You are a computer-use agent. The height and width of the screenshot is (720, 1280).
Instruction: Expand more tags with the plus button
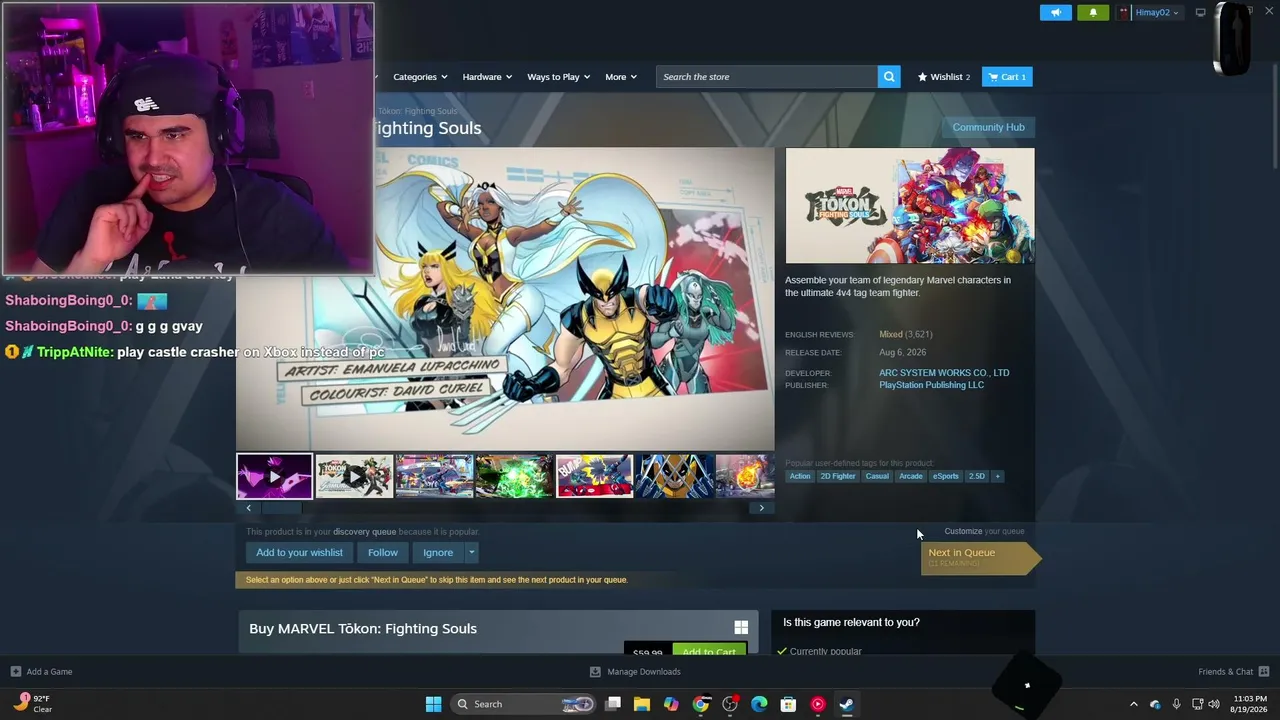click(x=997, y=476)
